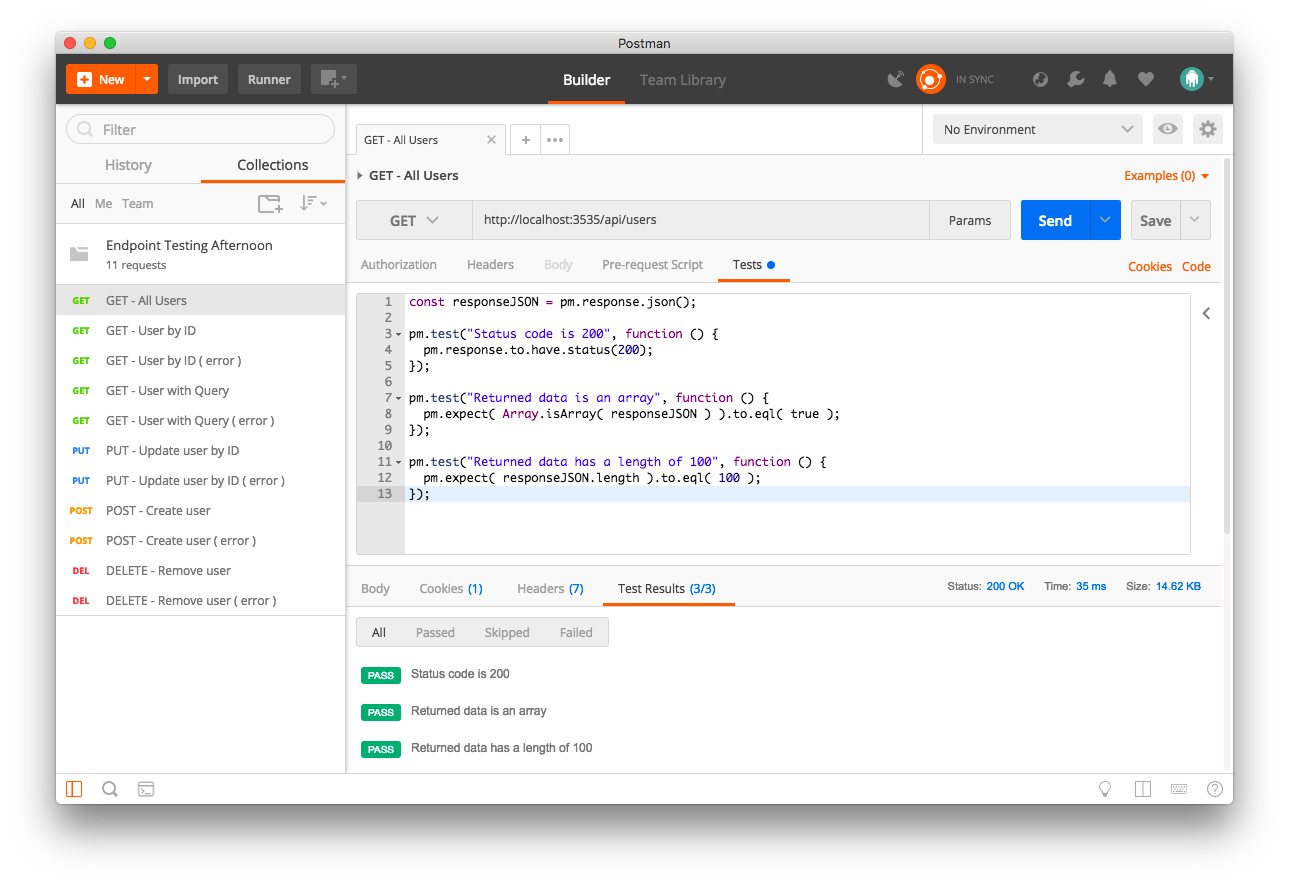The height and width of the screenshot is (884, 1289).
Task: Click the heart icon in header
Action: pyautogui.click(x=1146, y=79)
